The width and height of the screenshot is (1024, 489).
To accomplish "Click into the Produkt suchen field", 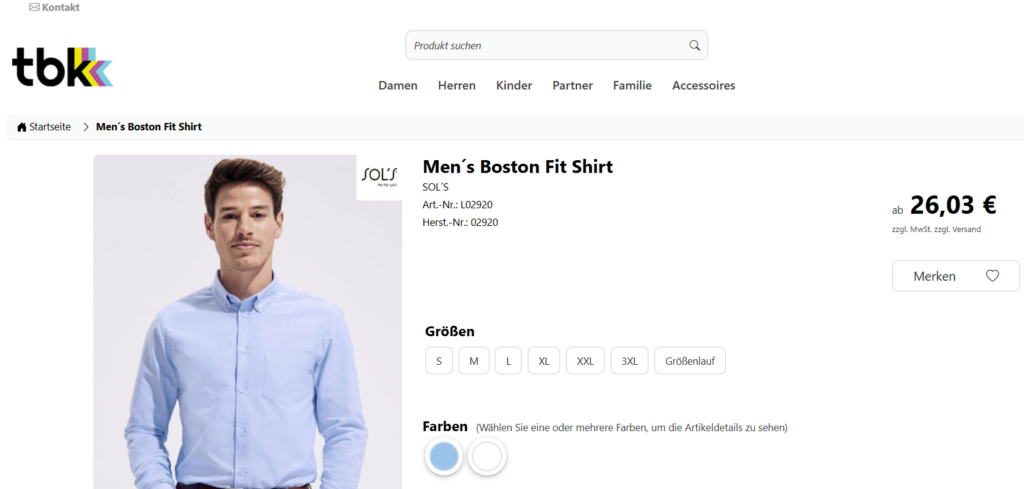I will click(x=545, y=45).
